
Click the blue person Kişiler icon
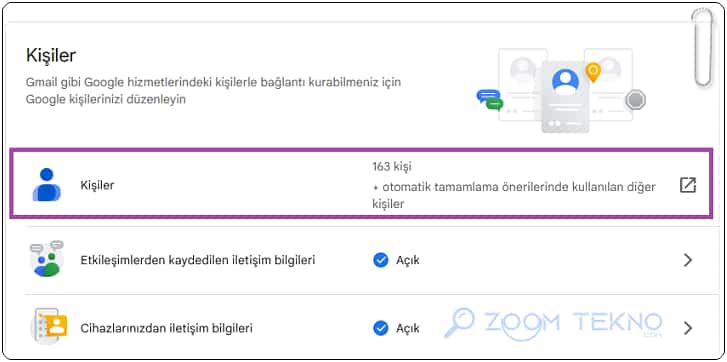(x=46, y=184)
